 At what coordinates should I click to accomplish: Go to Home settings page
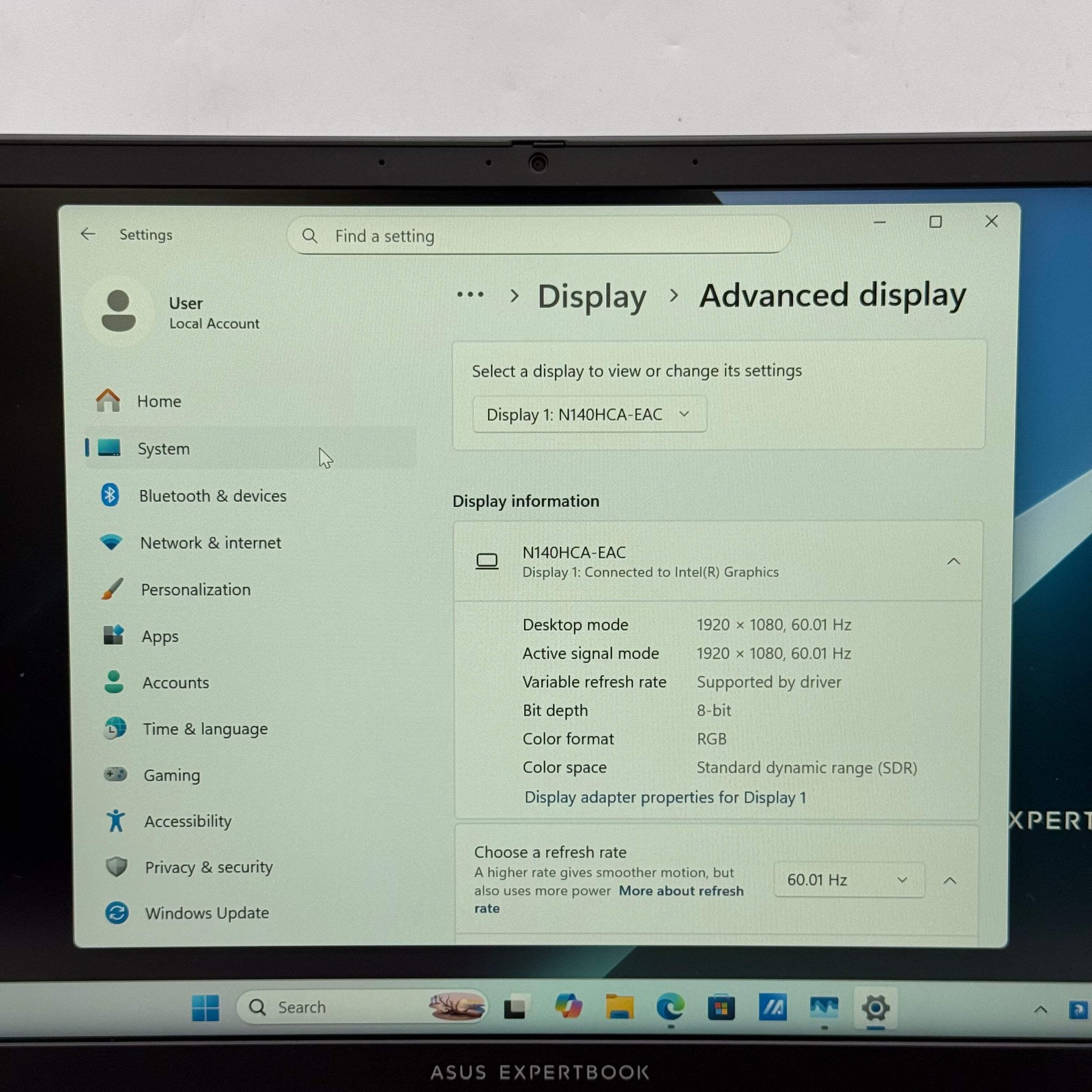(250, 401)
